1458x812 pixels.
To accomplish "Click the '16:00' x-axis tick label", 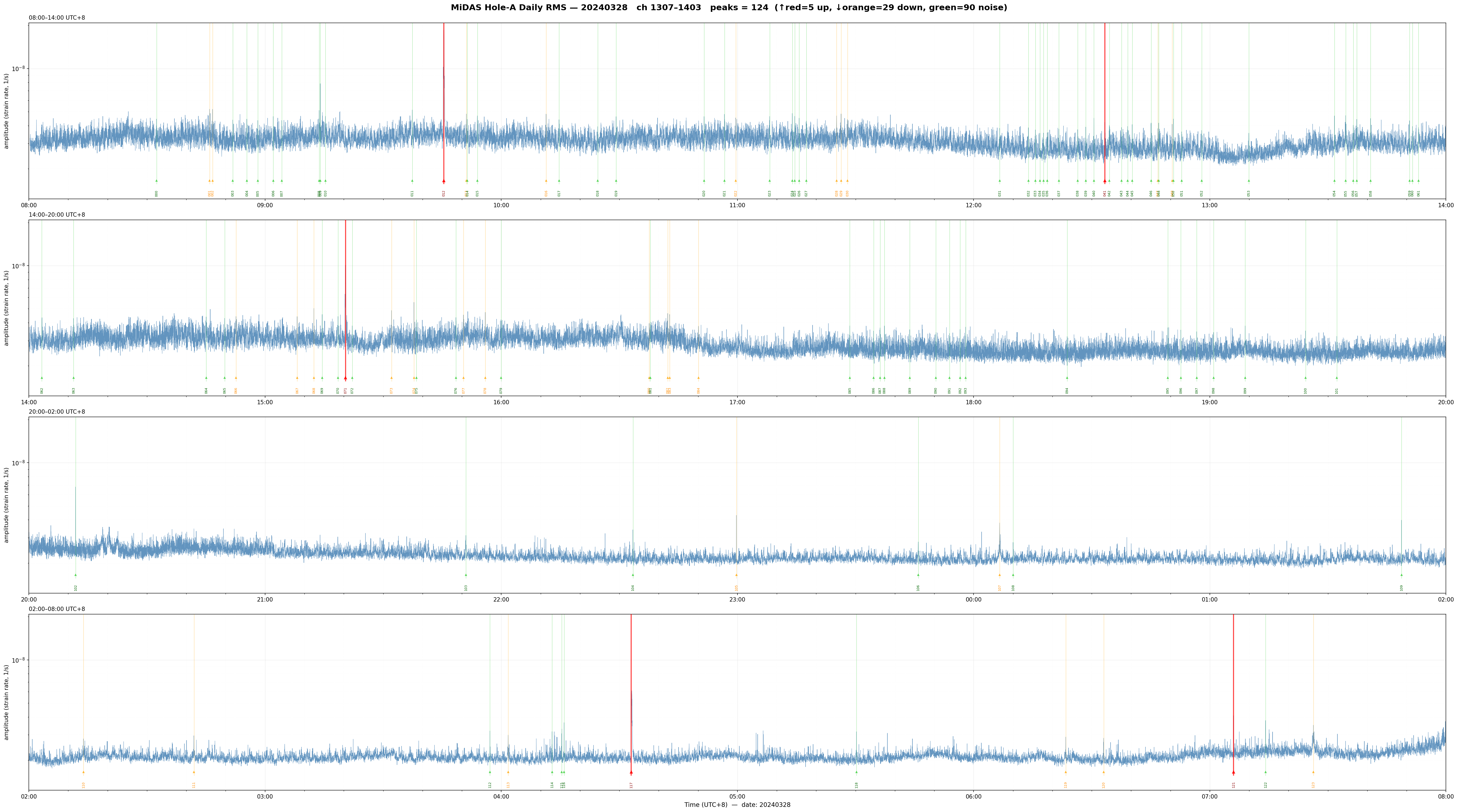I will pyautogui.click(x=501, y=402).
